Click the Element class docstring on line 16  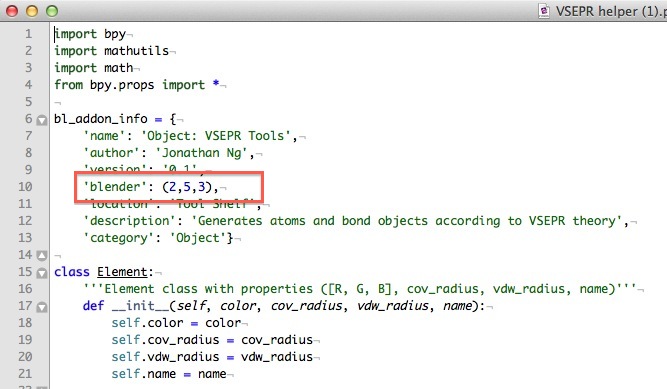coord(359,289)
